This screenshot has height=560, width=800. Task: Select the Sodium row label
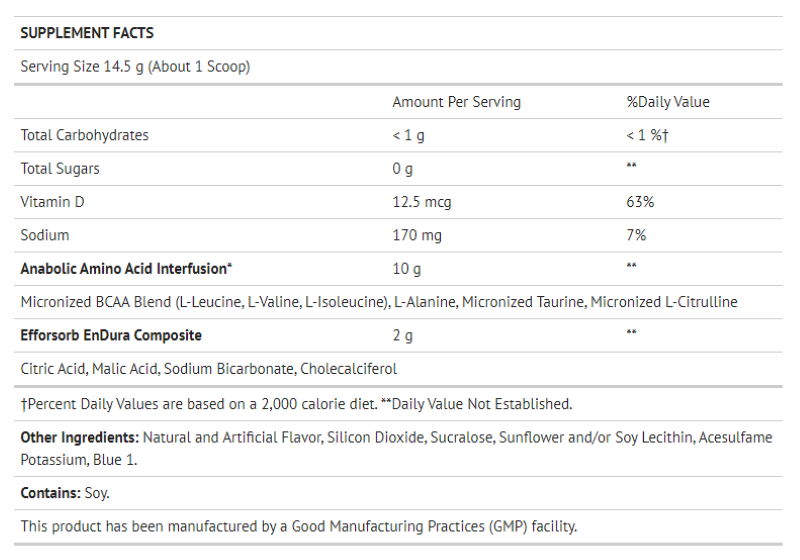[x=45, y=235]
